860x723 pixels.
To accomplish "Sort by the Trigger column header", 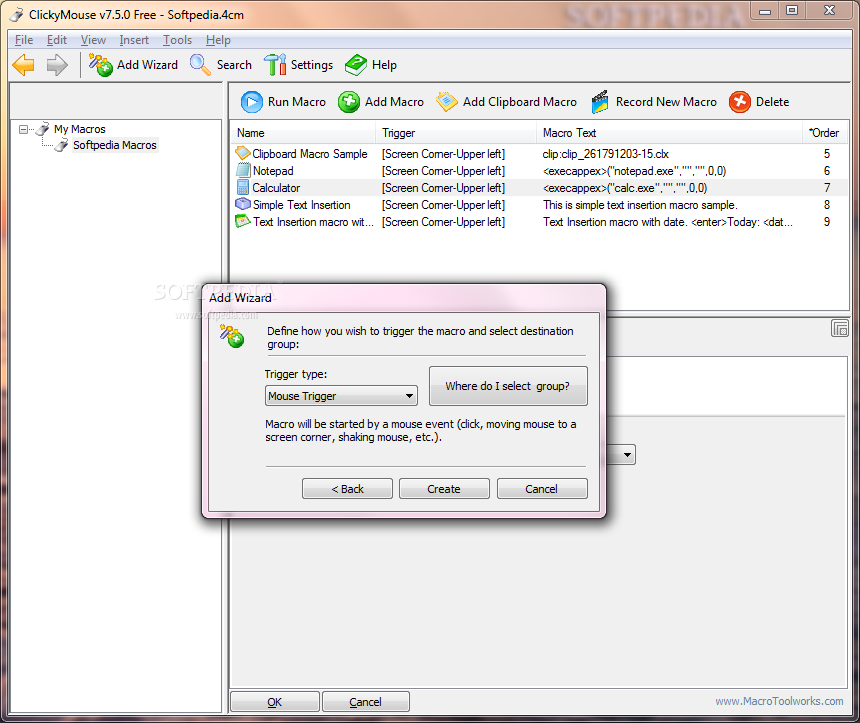I will [456, 133].
